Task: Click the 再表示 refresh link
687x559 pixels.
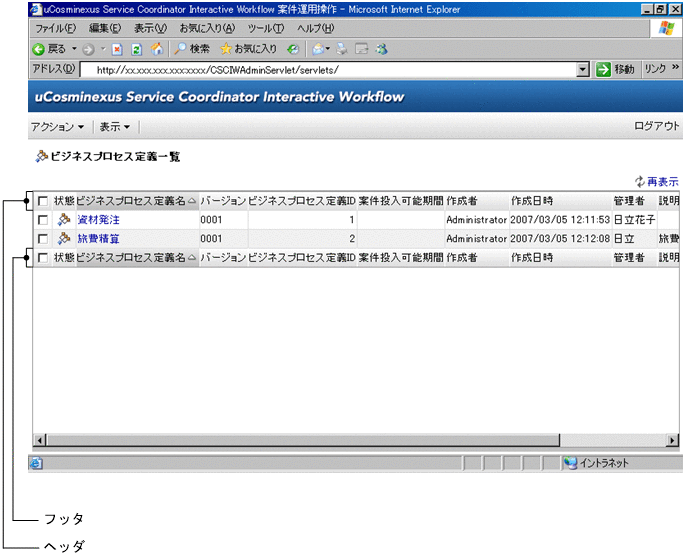Action: coord(662,182)
